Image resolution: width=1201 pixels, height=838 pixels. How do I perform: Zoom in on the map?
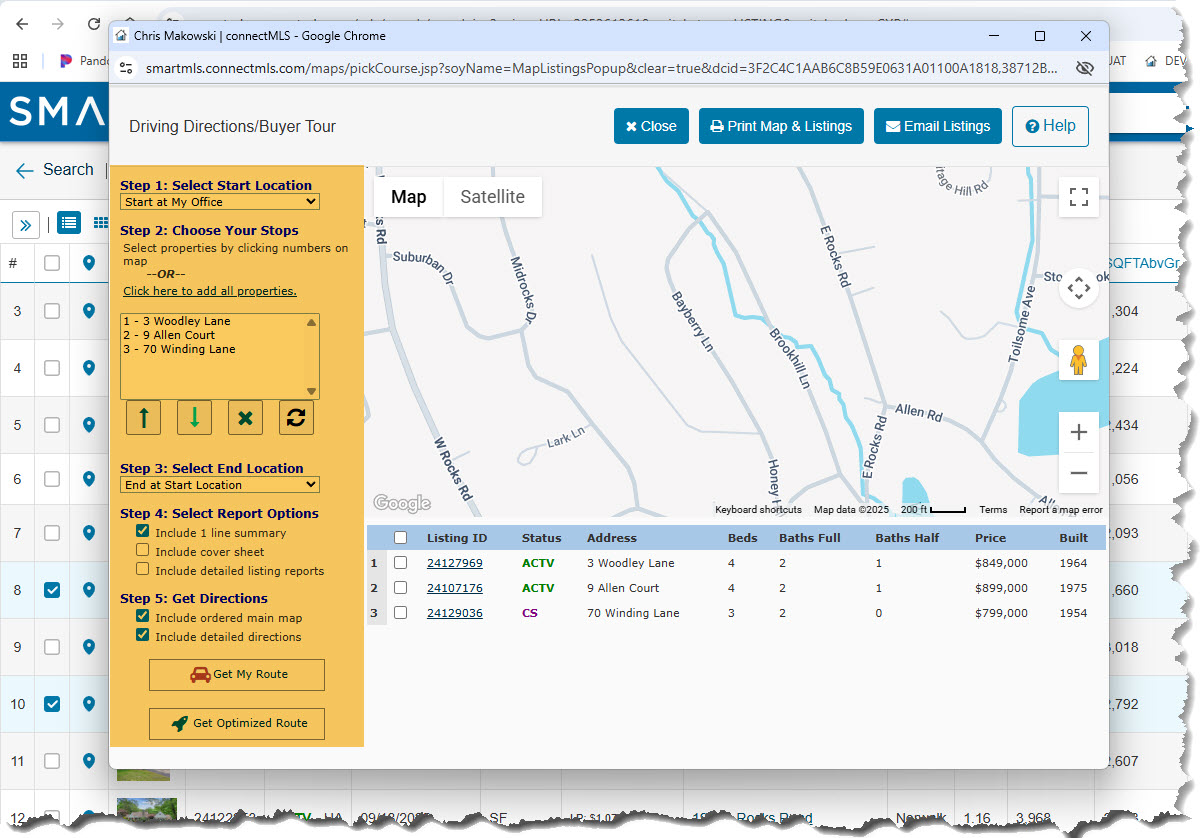(x=1079, y=433)
